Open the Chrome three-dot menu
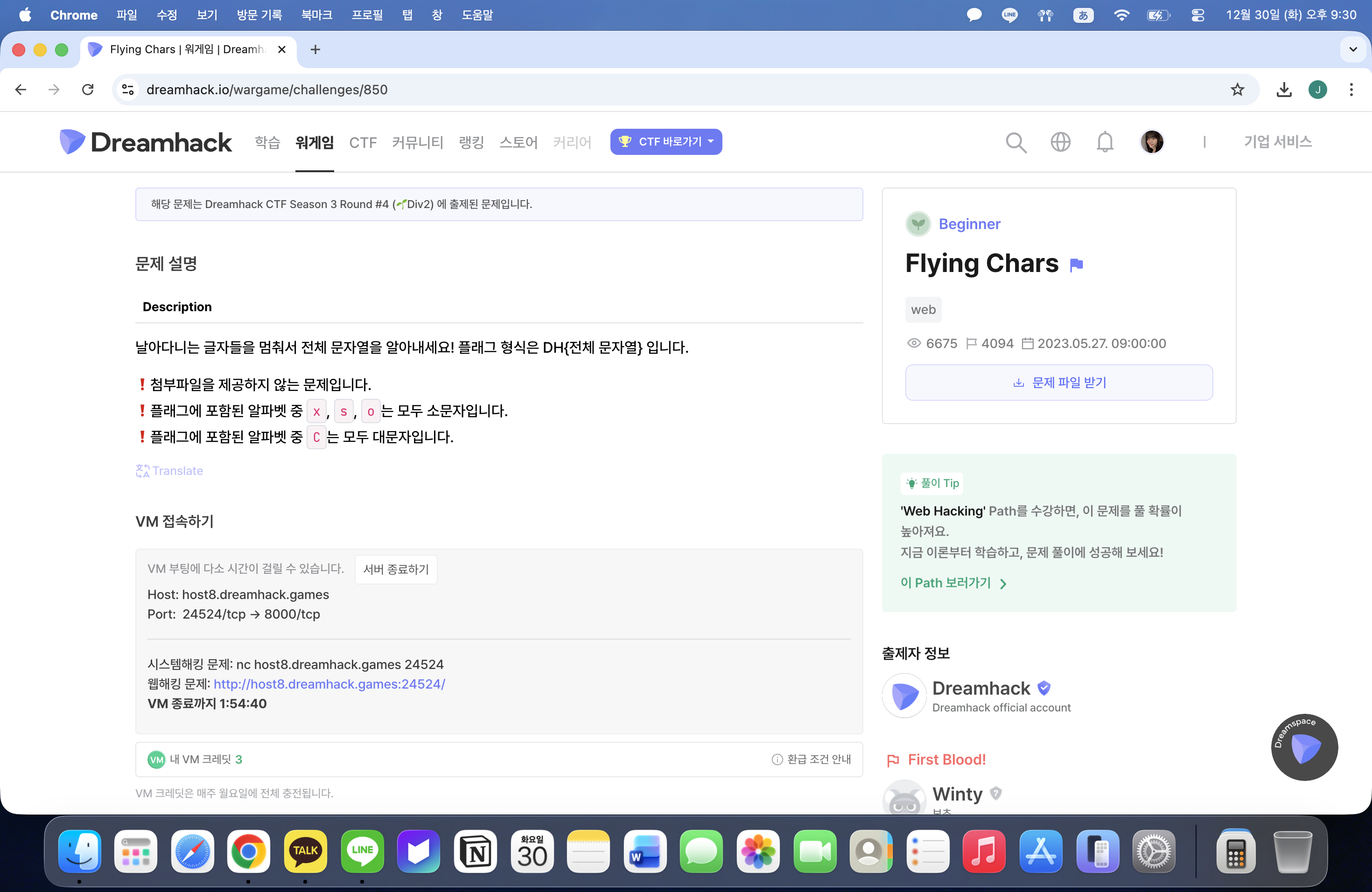The width and height of the screenshot is (1372, 892). point(1351,90)
